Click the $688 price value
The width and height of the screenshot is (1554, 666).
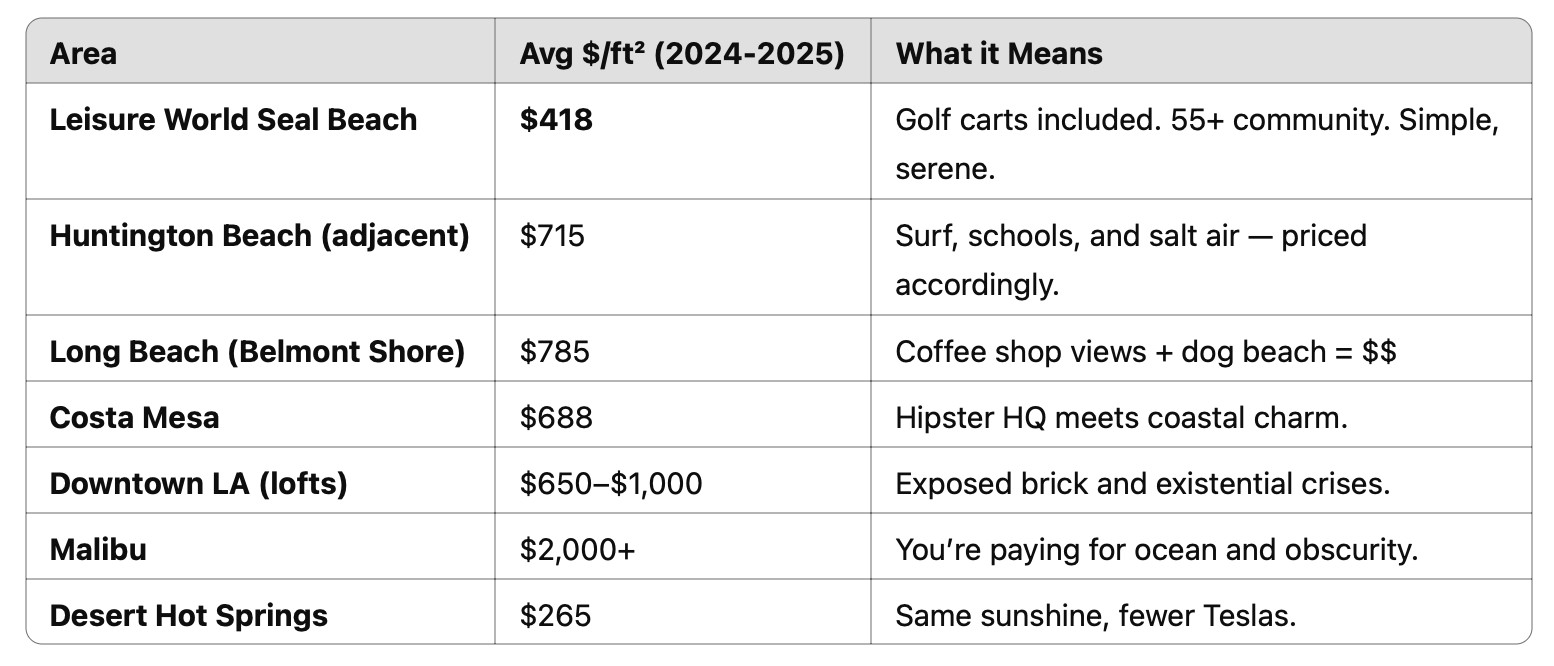(556, 417)
